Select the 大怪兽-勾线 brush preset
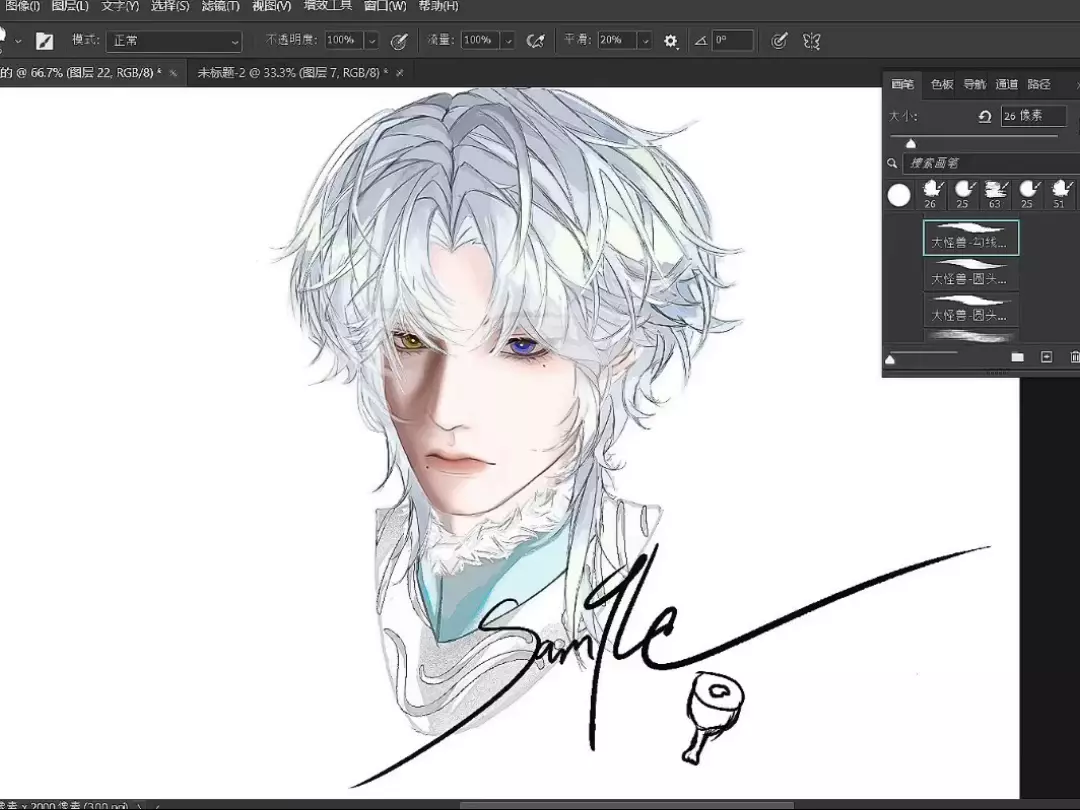The width and height of the screenshot is (1080, 810). tap(970, 238)
